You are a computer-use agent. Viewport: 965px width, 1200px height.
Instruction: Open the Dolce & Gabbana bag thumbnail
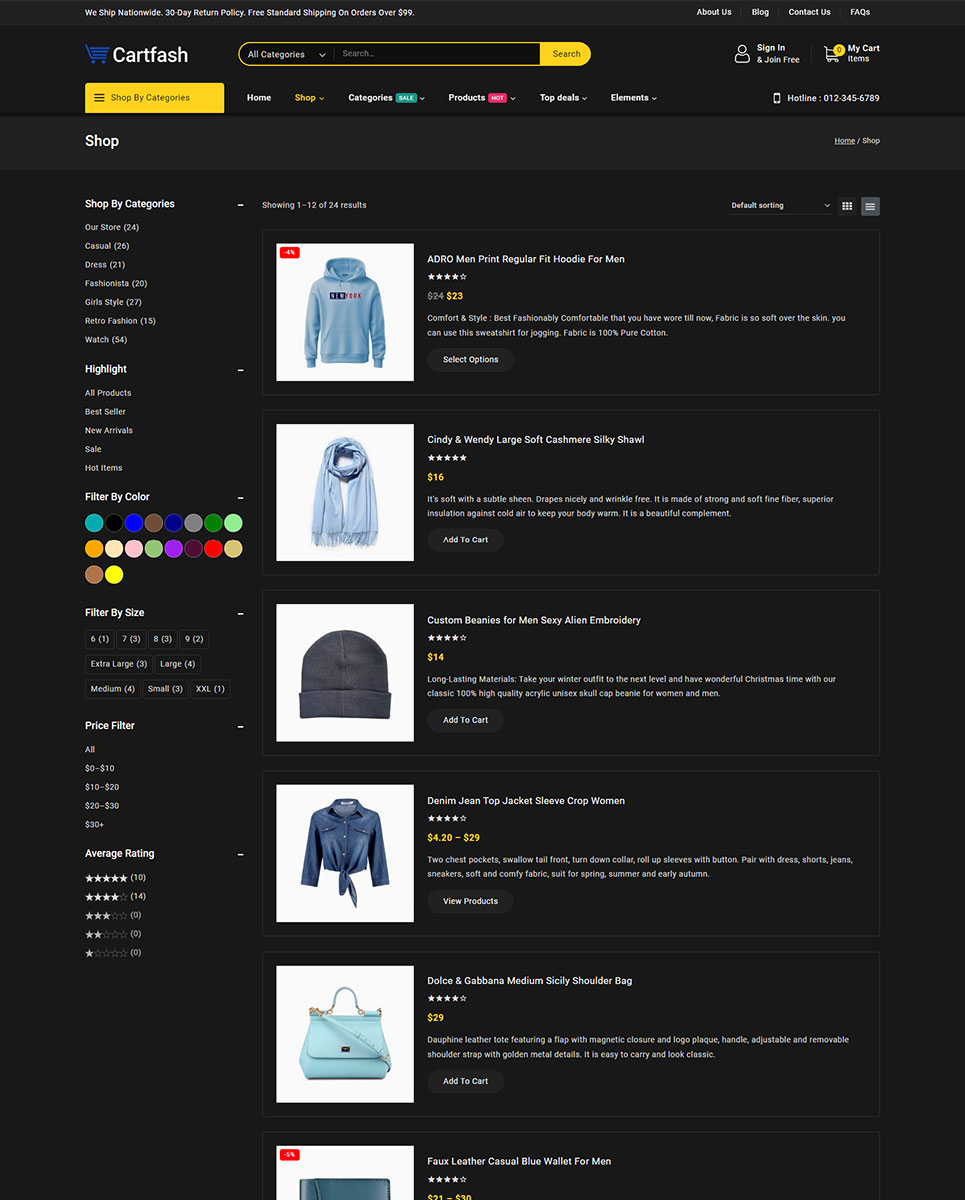[x=345, y=1034]
